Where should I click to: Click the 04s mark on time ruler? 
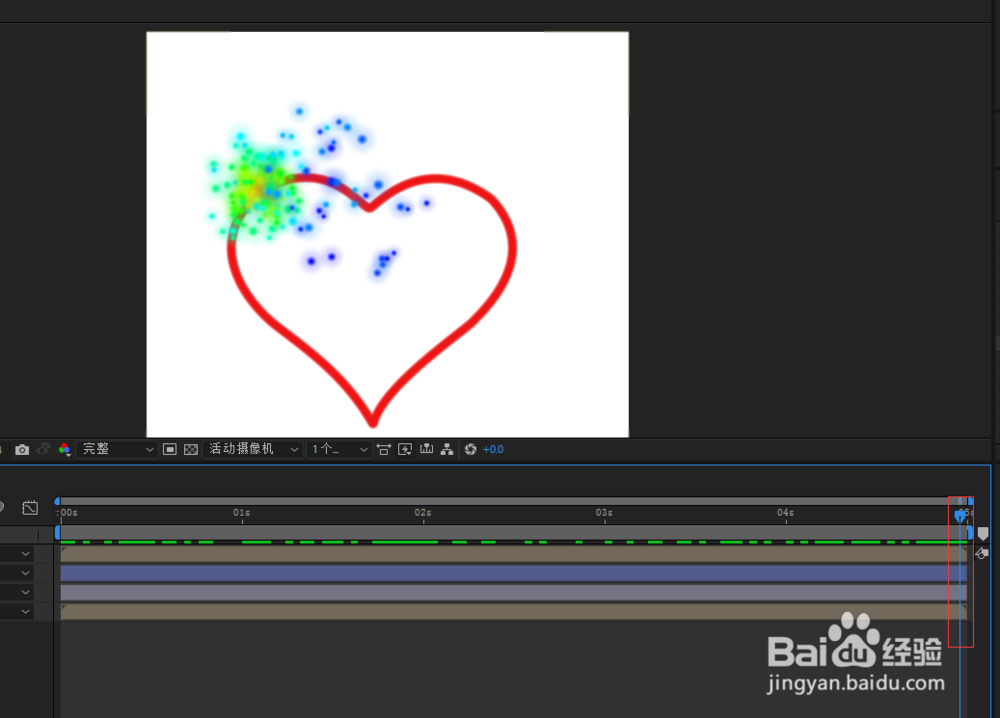(786, 513)
